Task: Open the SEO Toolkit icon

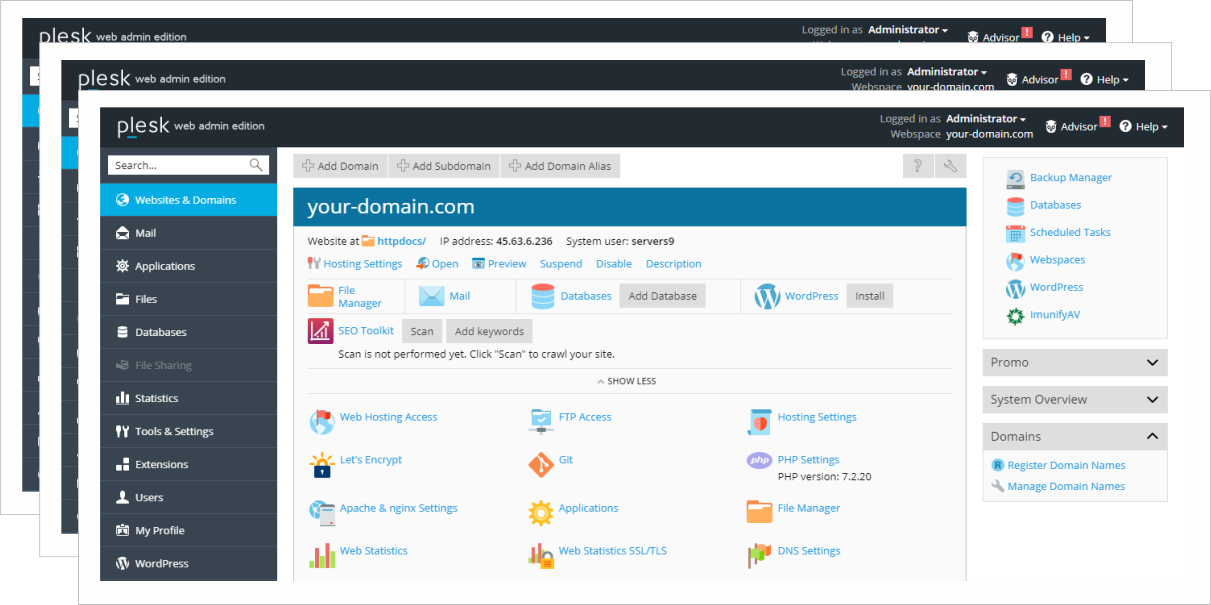Action: pos(321,331)
